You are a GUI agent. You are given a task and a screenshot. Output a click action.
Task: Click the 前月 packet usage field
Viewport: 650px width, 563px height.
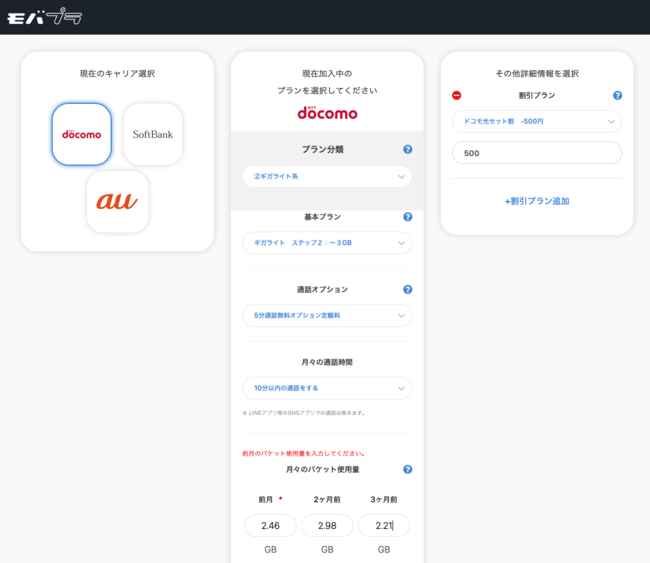(270, 525)
